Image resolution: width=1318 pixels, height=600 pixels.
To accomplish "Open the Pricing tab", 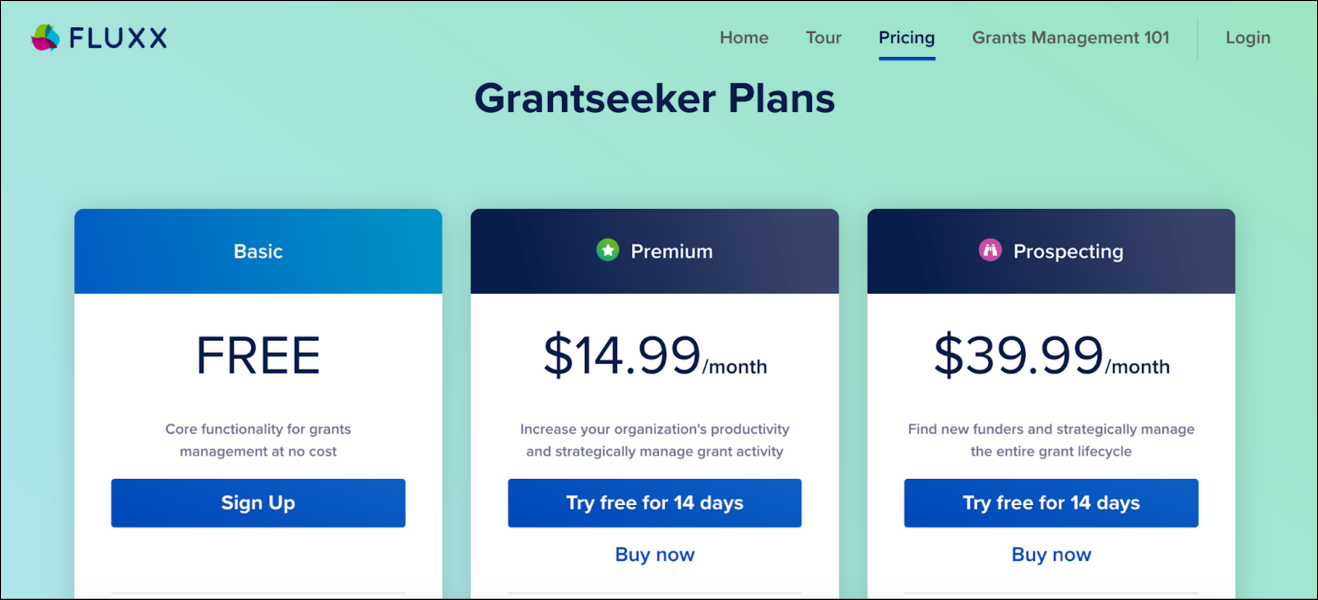I will point(906,37).
